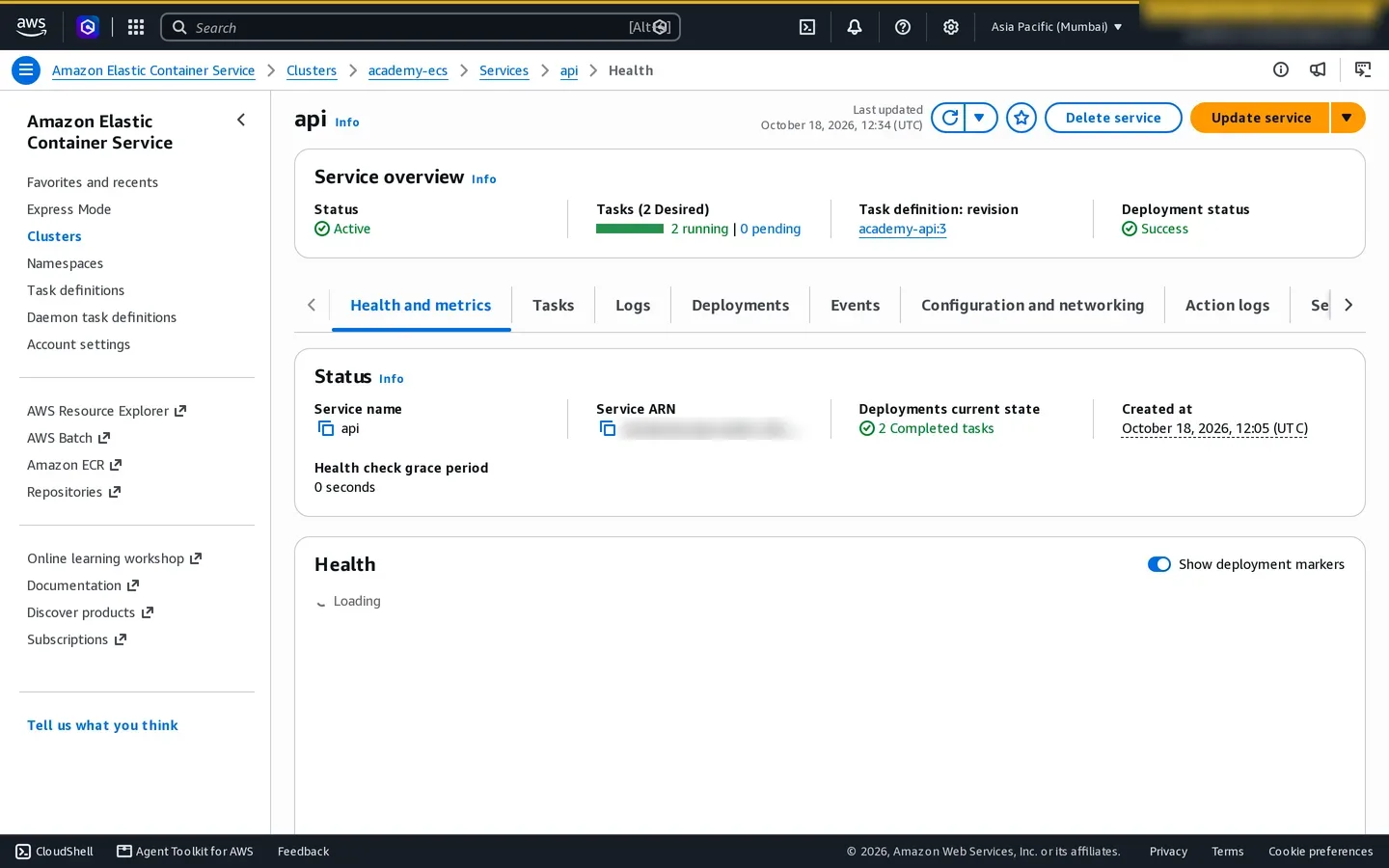The image size is (1389, 868).
Task: Click the Service overview Info link
Action: point(483,179)
